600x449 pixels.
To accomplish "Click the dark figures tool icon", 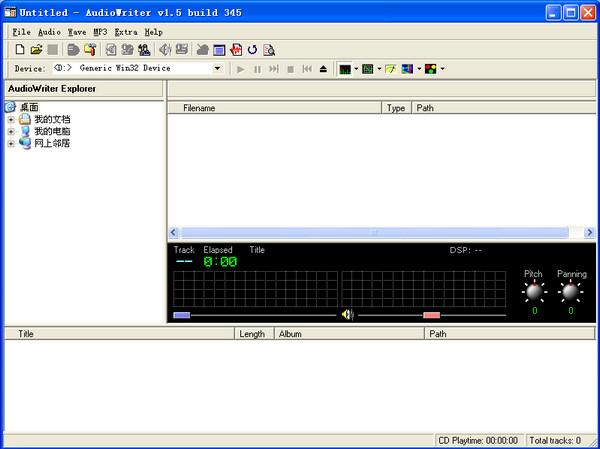I will tap(144, 49).
